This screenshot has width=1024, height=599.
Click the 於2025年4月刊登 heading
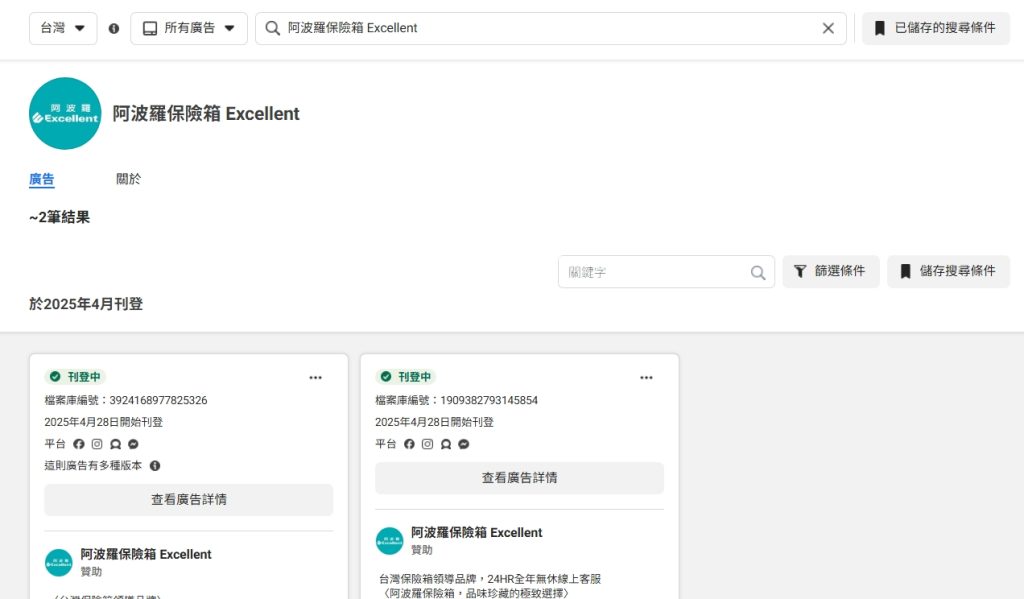point(86,304)
